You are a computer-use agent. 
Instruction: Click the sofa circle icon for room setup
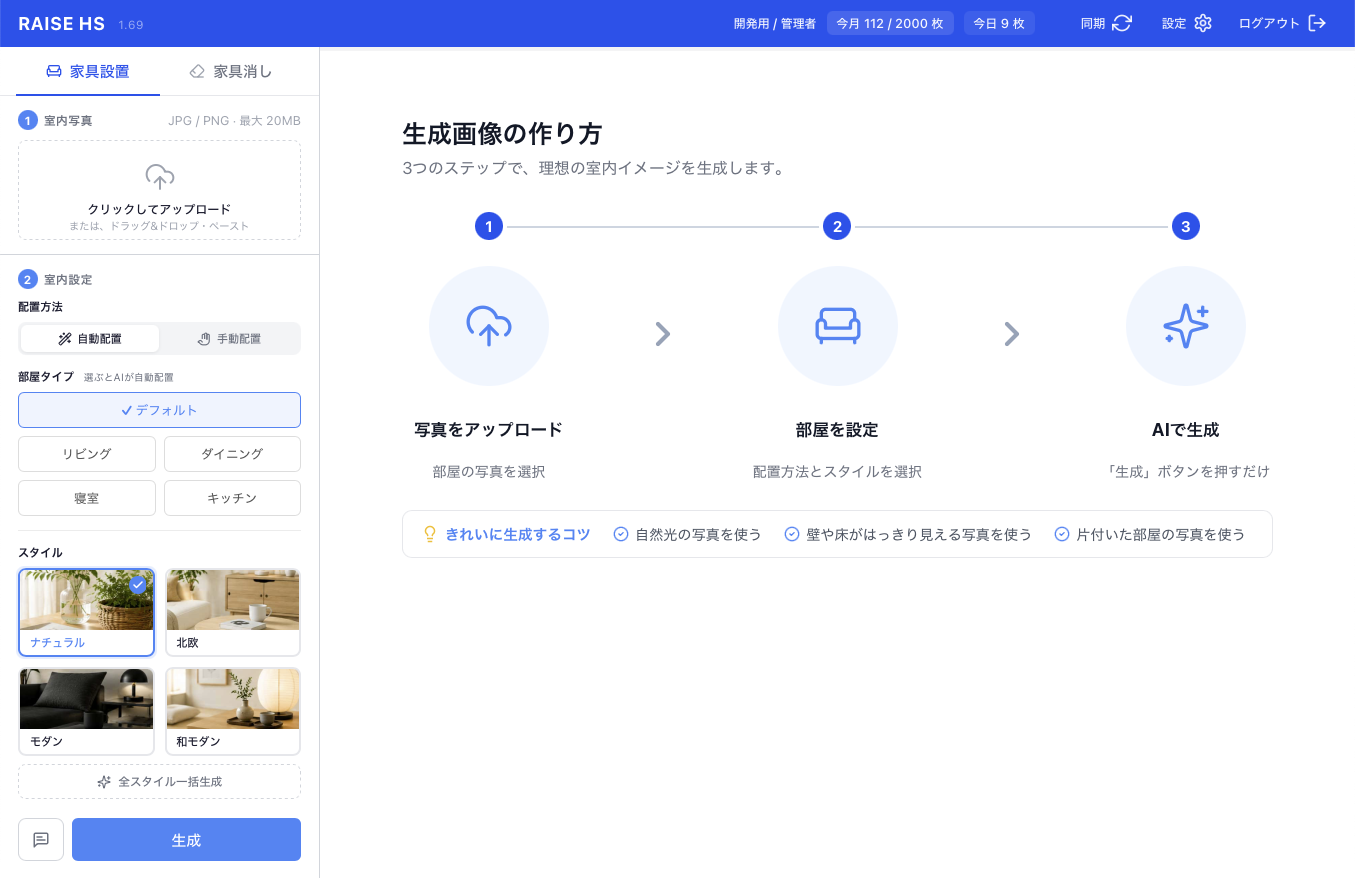pos(838,326)
